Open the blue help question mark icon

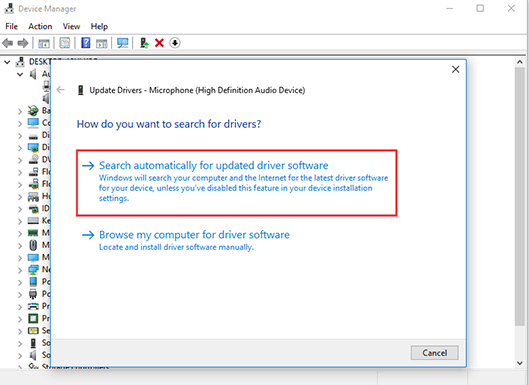pyautogui.click(x=86, y=43)
